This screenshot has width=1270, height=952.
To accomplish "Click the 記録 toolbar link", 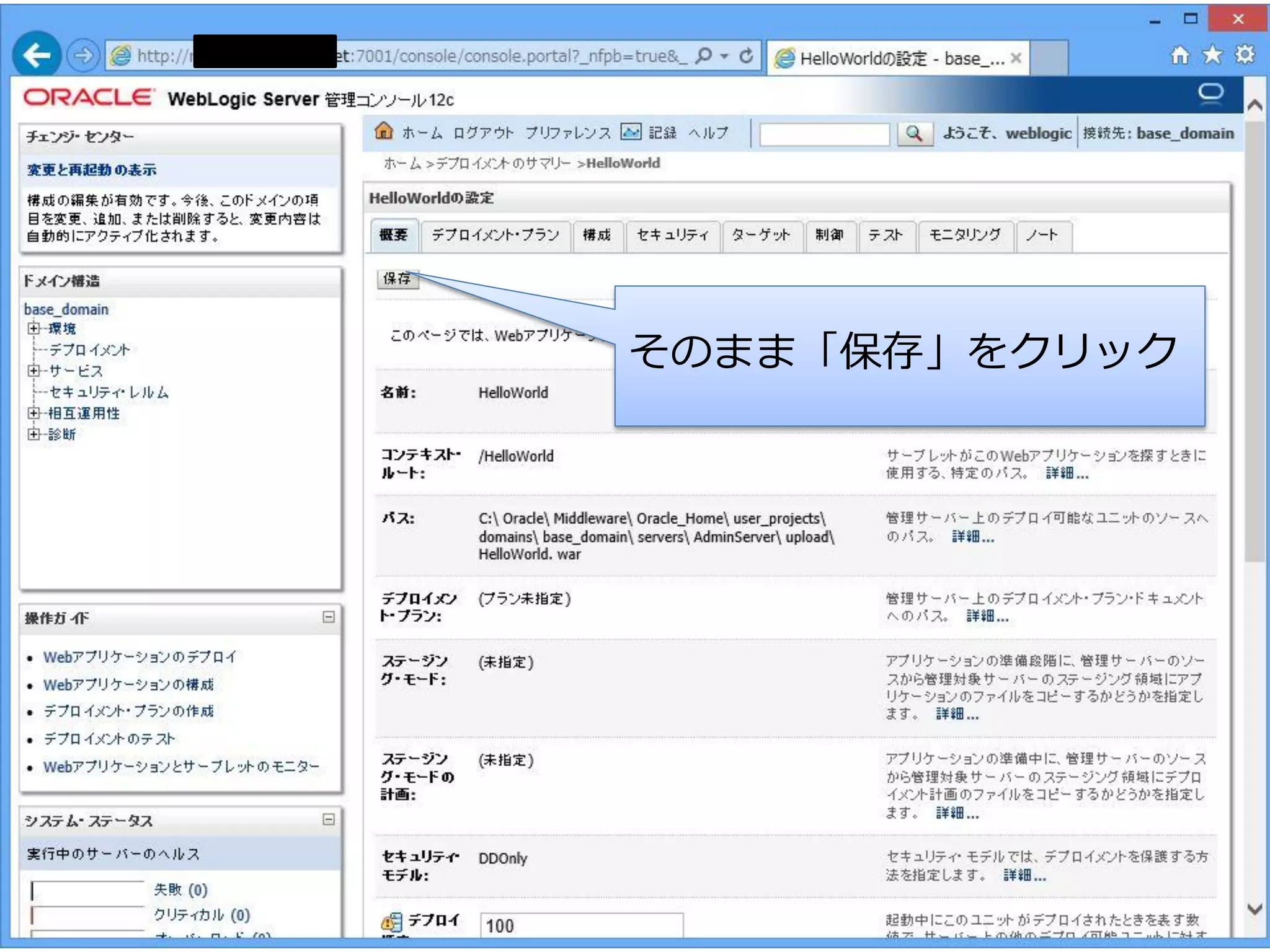I will (x=662, y=133).
